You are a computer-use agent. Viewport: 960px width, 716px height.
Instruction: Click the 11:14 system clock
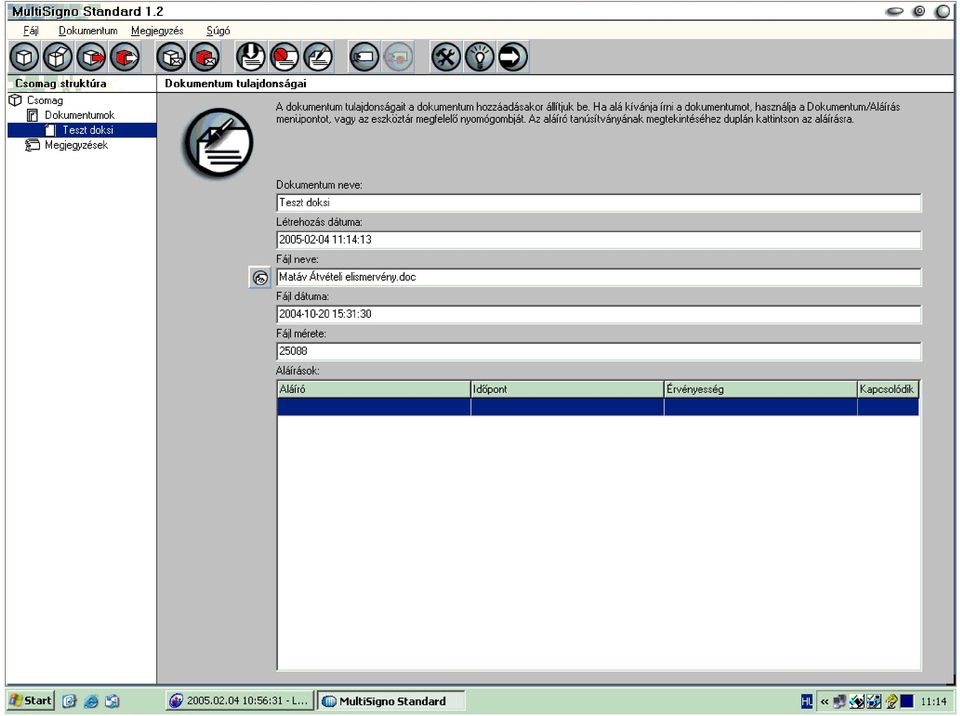[x=934, y=701]
